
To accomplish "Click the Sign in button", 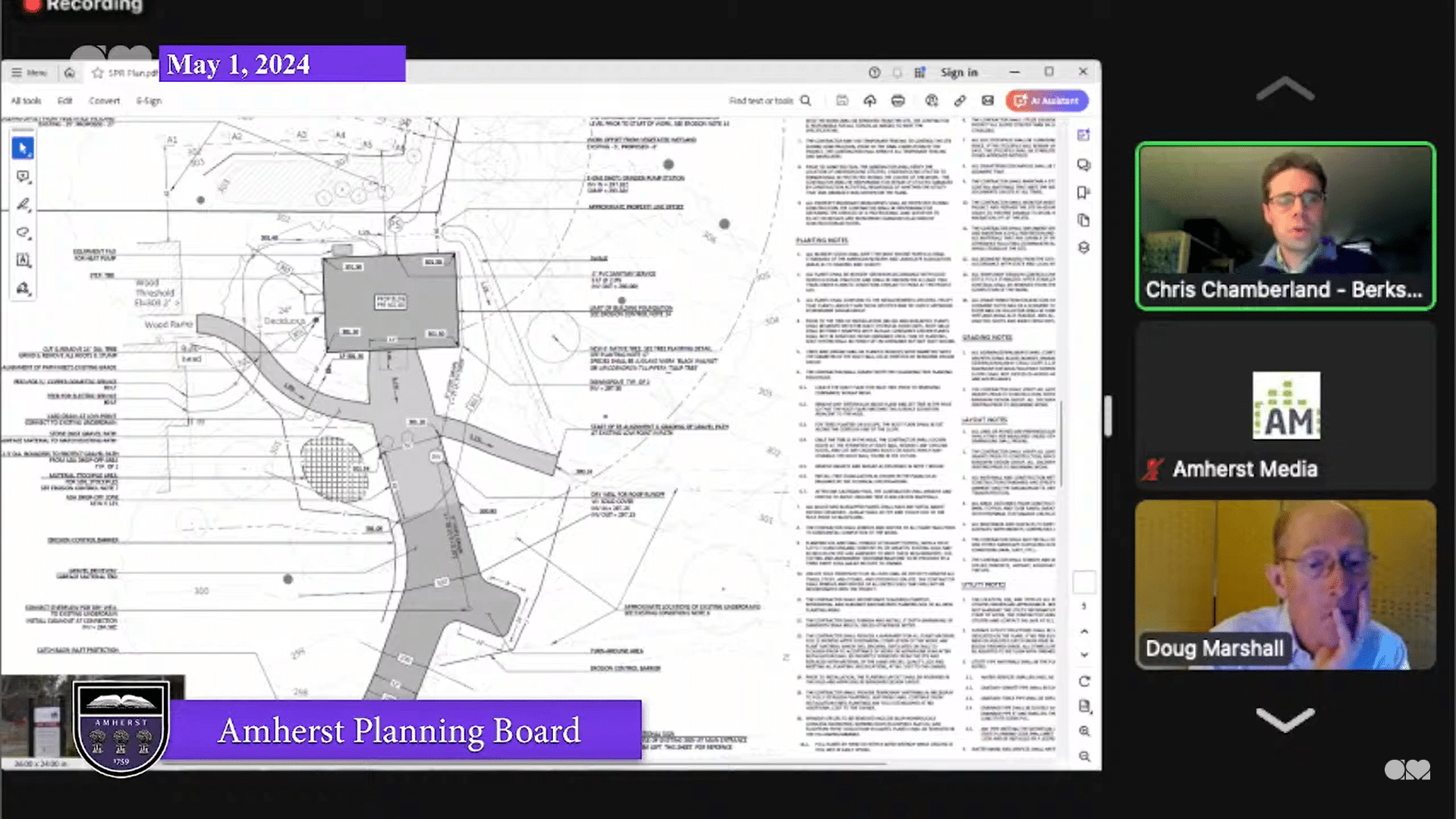I will [x=959, y=73].
